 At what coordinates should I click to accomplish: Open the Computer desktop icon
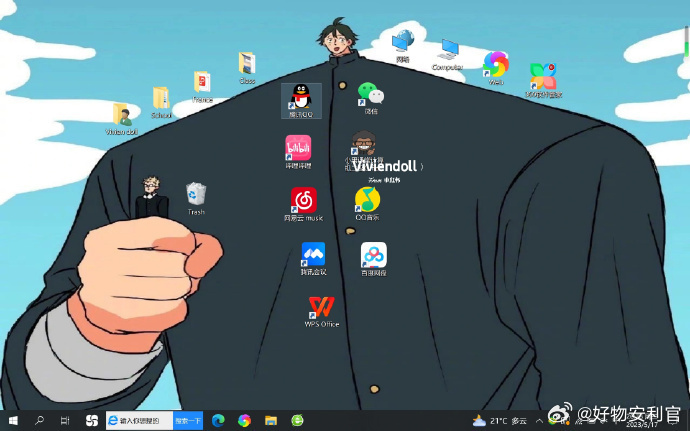point(448,53)
